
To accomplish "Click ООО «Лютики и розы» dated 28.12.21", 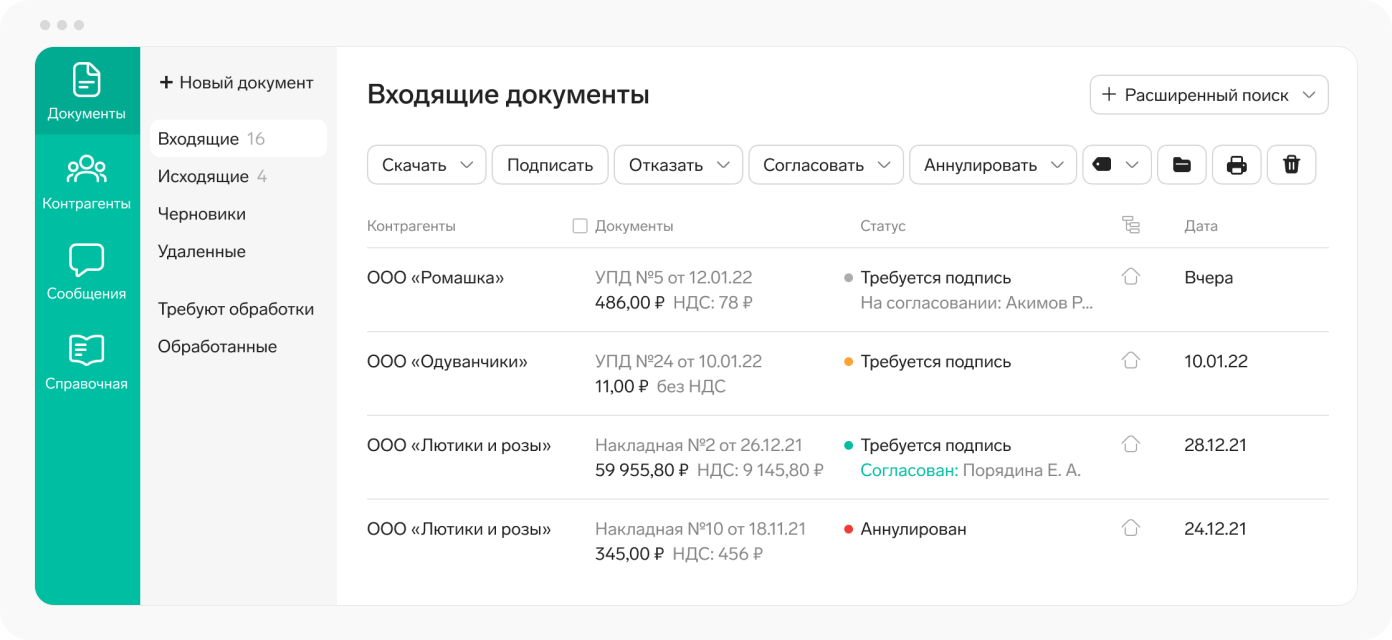I will coord(459,445).
